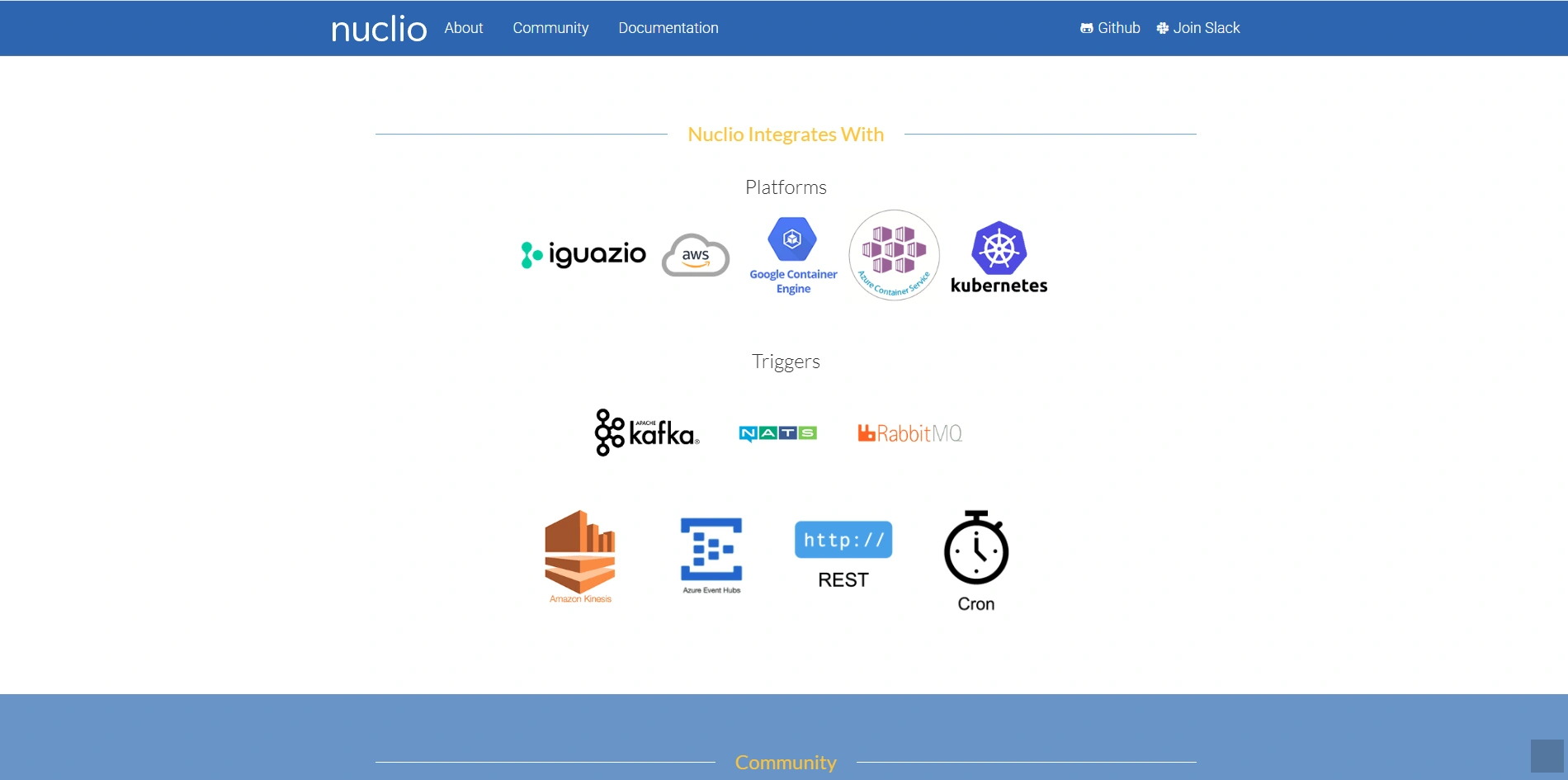Viewport: 1568px width, 780px height.
Task: Click the back-to-top square button
Action: (x=1547, y=756)
